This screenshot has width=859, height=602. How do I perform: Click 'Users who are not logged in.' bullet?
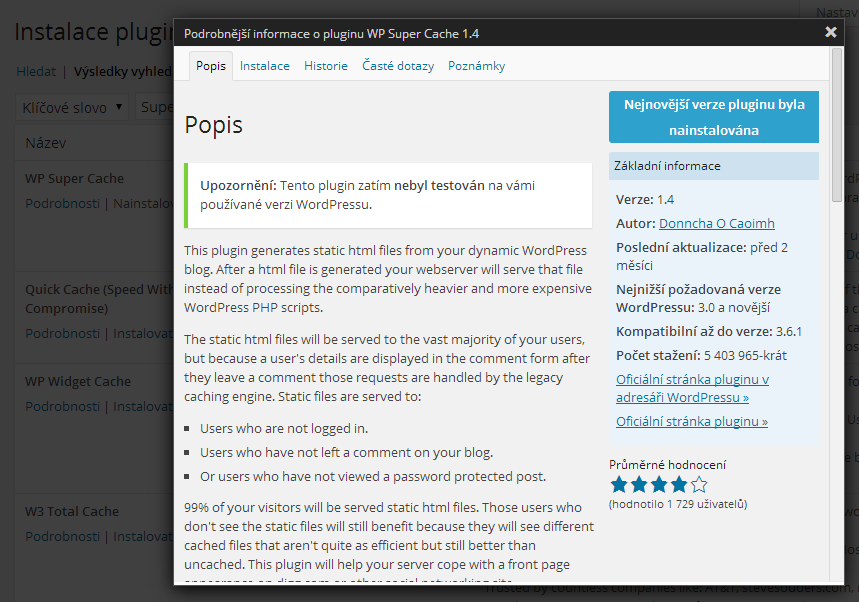coord(284,428)
